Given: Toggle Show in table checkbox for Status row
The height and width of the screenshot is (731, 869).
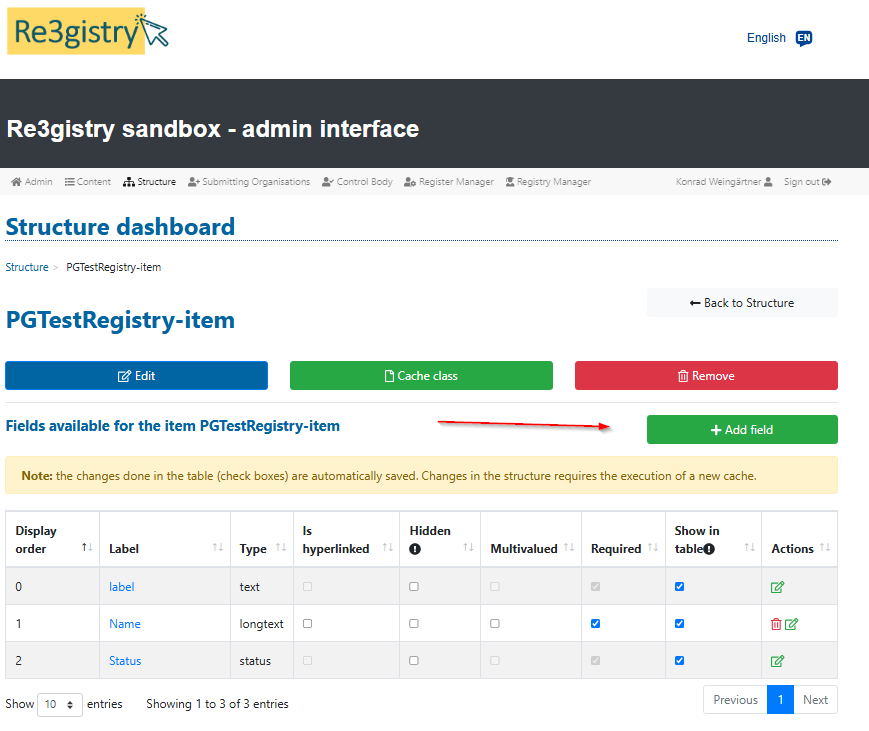Looking at the screenshot, I should pyautogui.click(x=679, y=660).
